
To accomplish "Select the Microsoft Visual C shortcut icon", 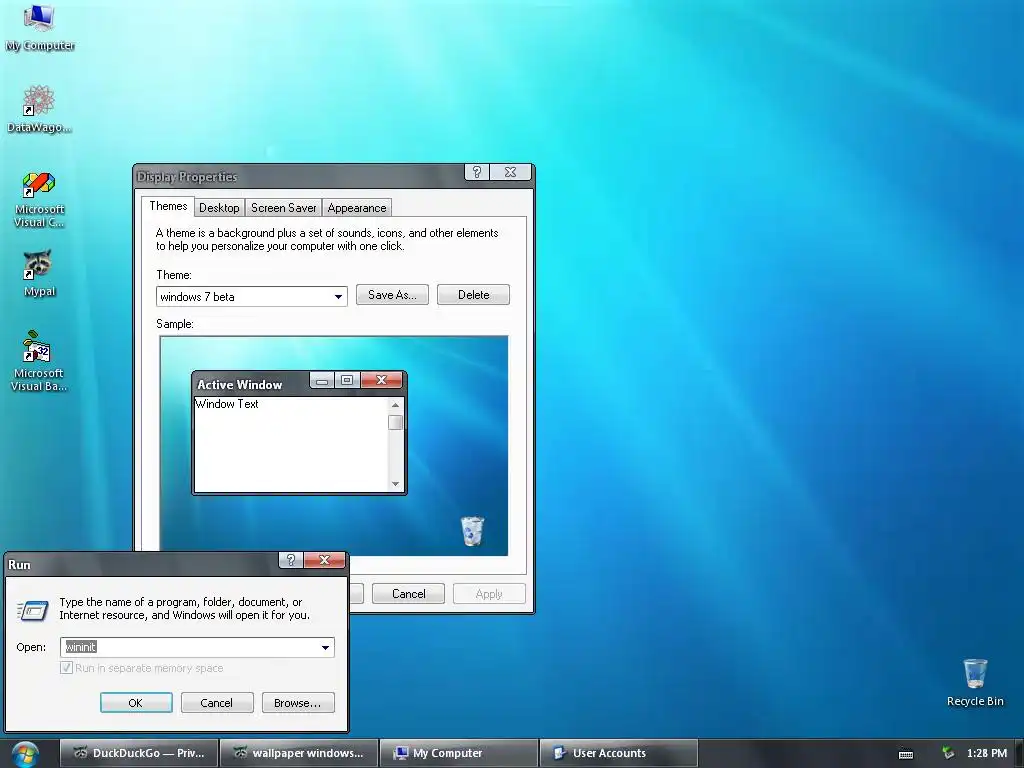I will 39,199.
